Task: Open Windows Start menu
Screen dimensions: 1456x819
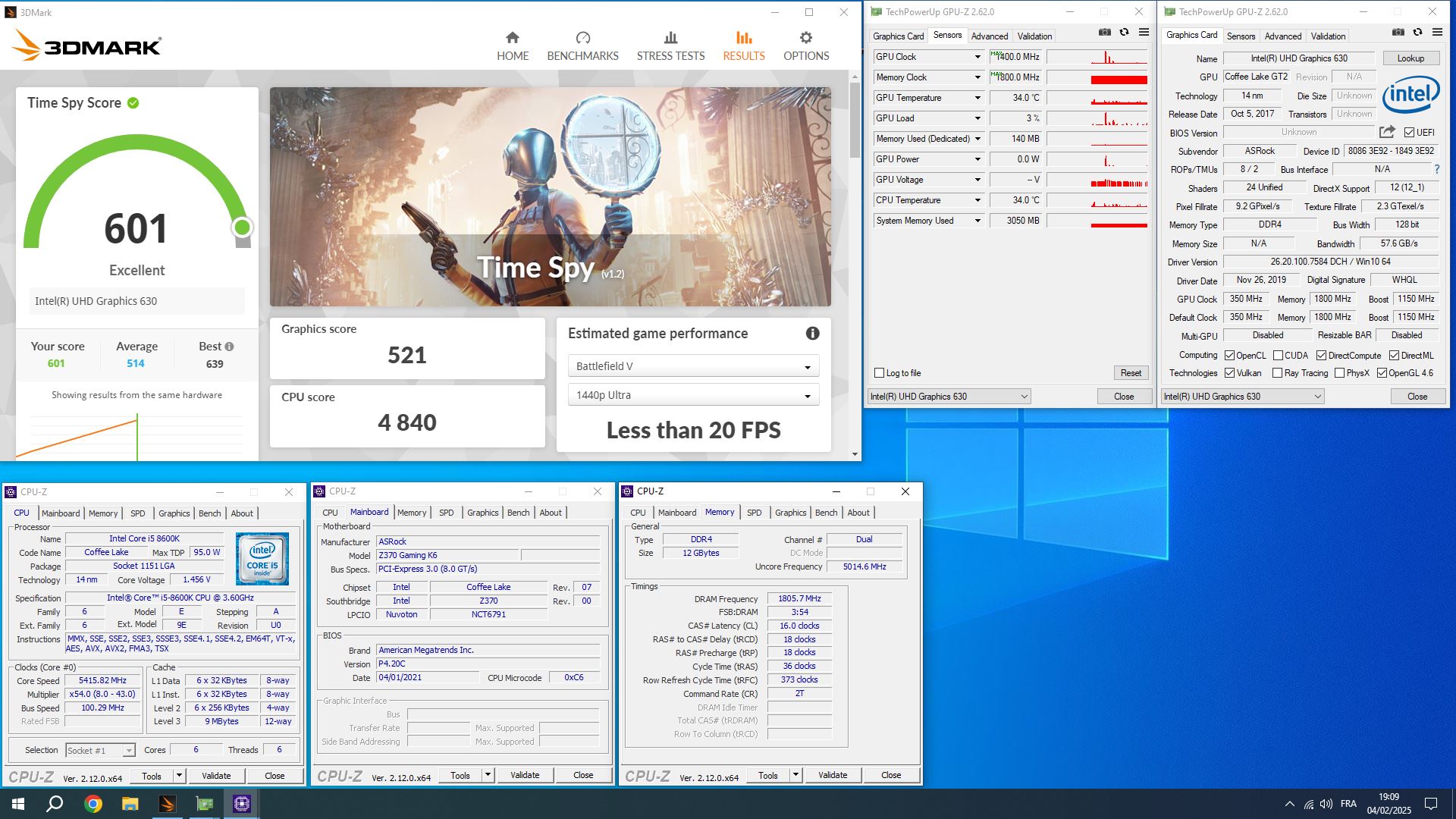Action: pyautogui.click(x=18, y=804)
